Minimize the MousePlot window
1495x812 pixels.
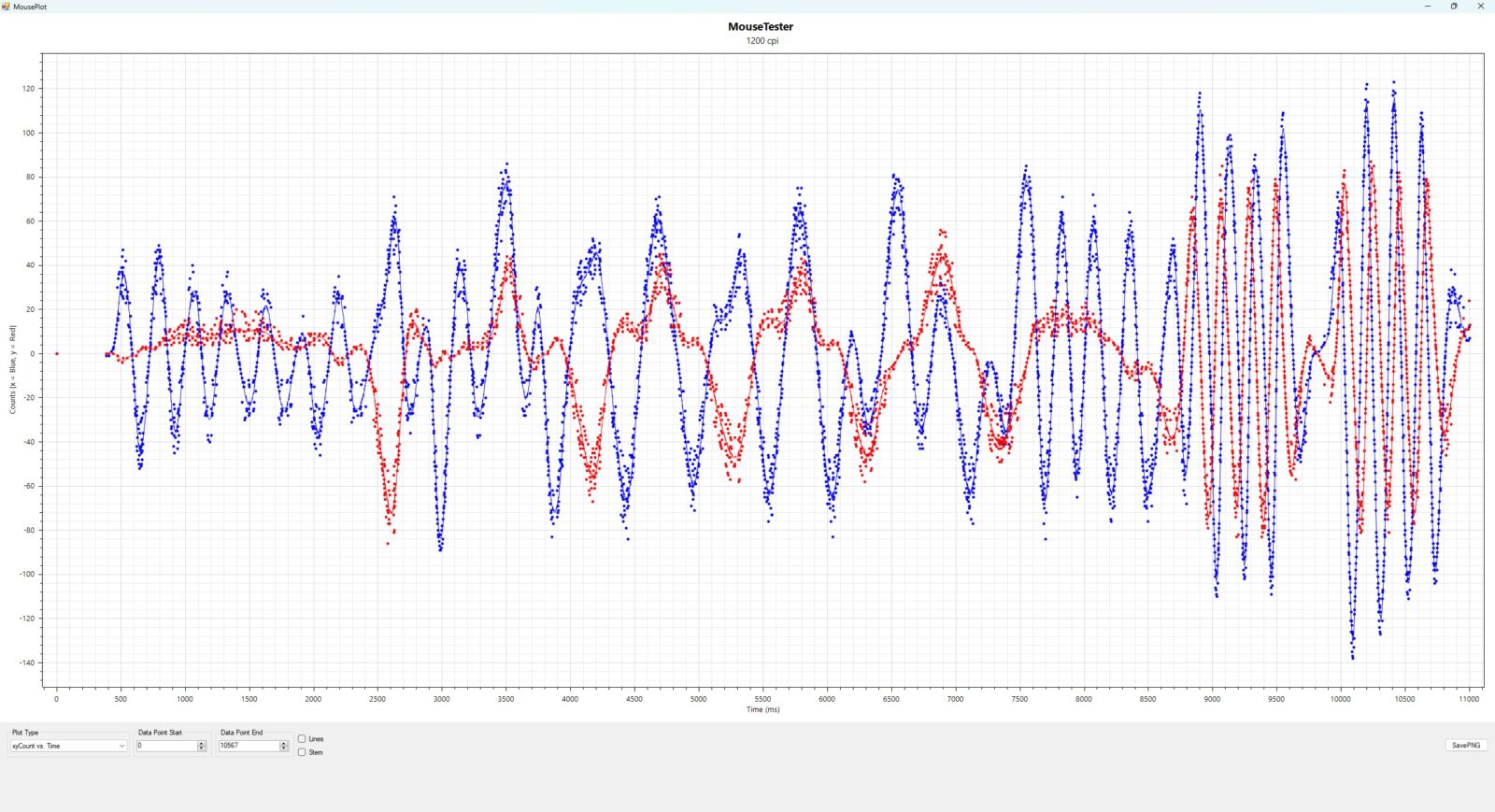(x=1427, y=7)
